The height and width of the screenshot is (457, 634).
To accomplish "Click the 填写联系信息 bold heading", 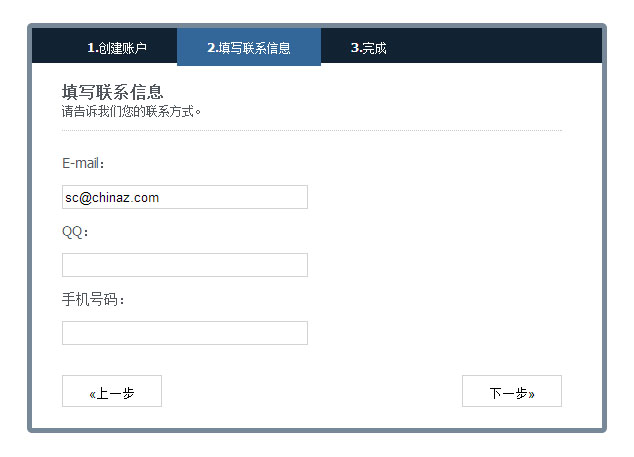I will pyautogui.click(x=112, y=92).
